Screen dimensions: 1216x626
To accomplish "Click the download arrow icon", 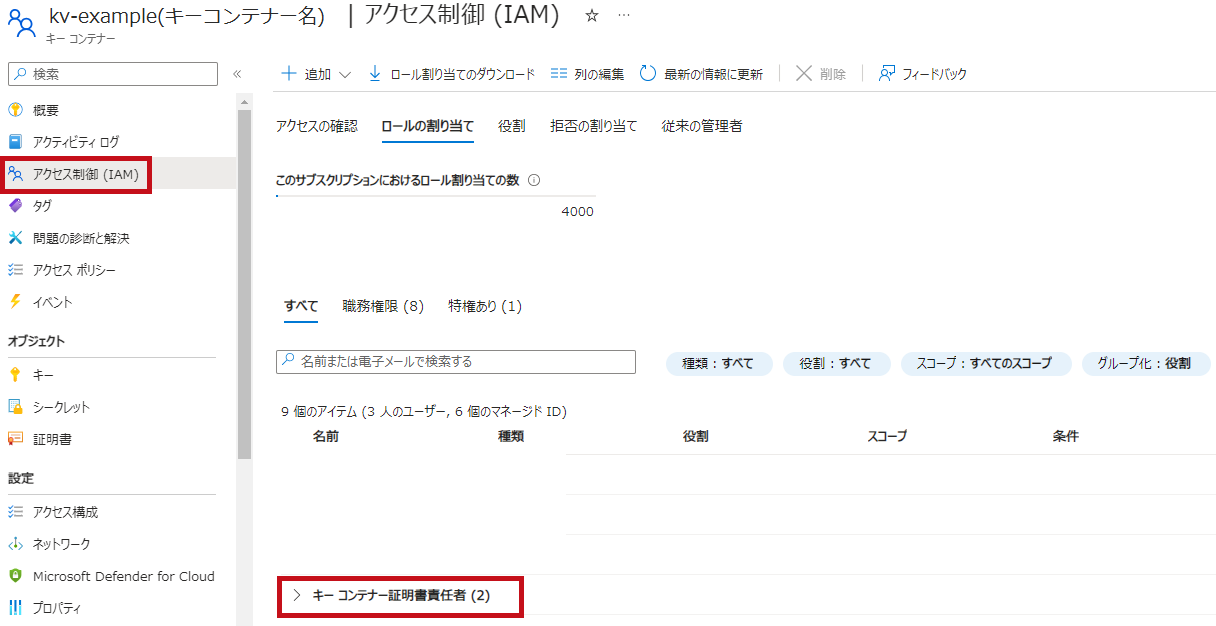I will [375, 73].
